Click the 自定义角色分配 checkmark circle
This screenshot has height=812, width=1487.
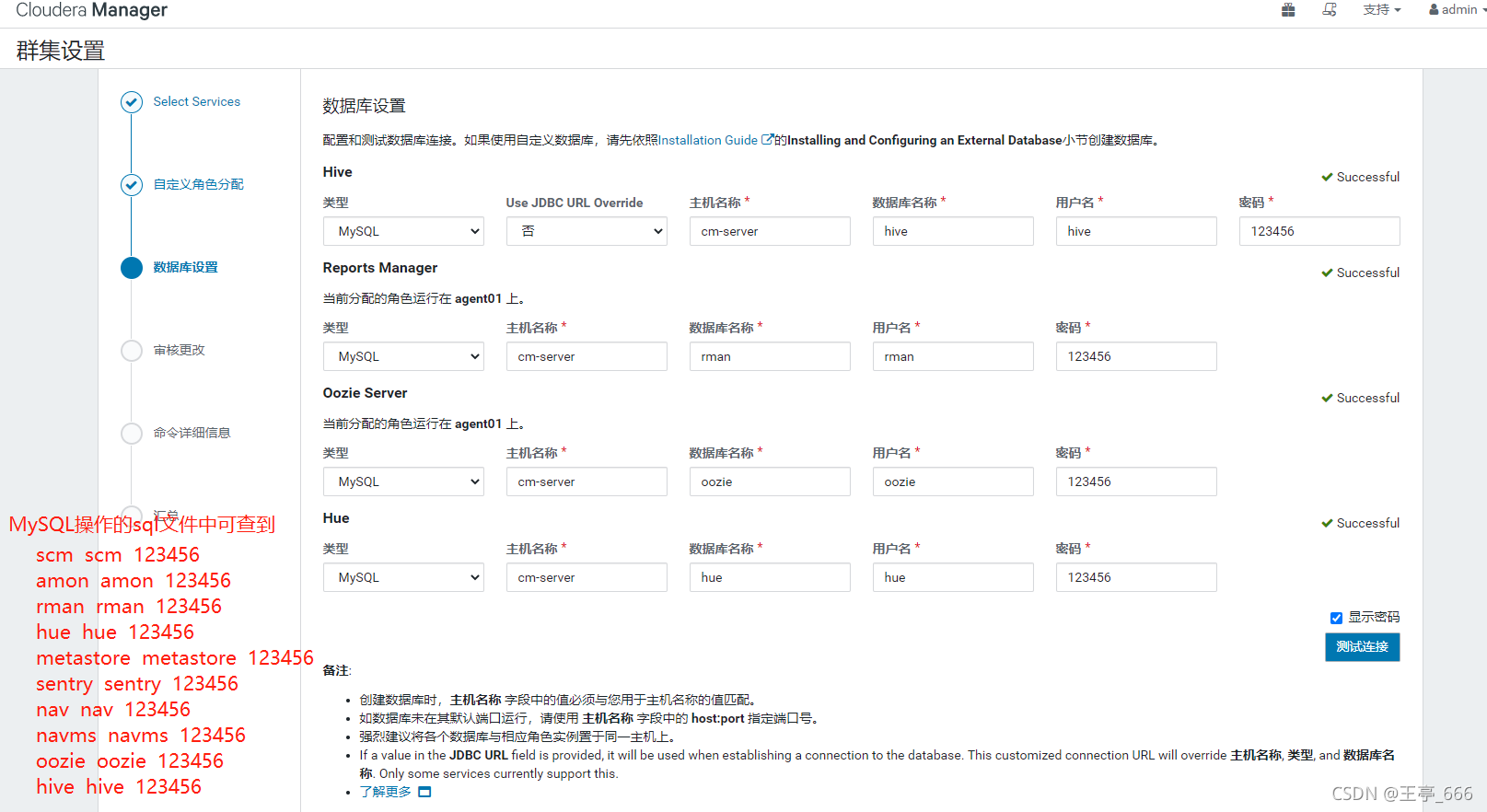tap(132, 185)
